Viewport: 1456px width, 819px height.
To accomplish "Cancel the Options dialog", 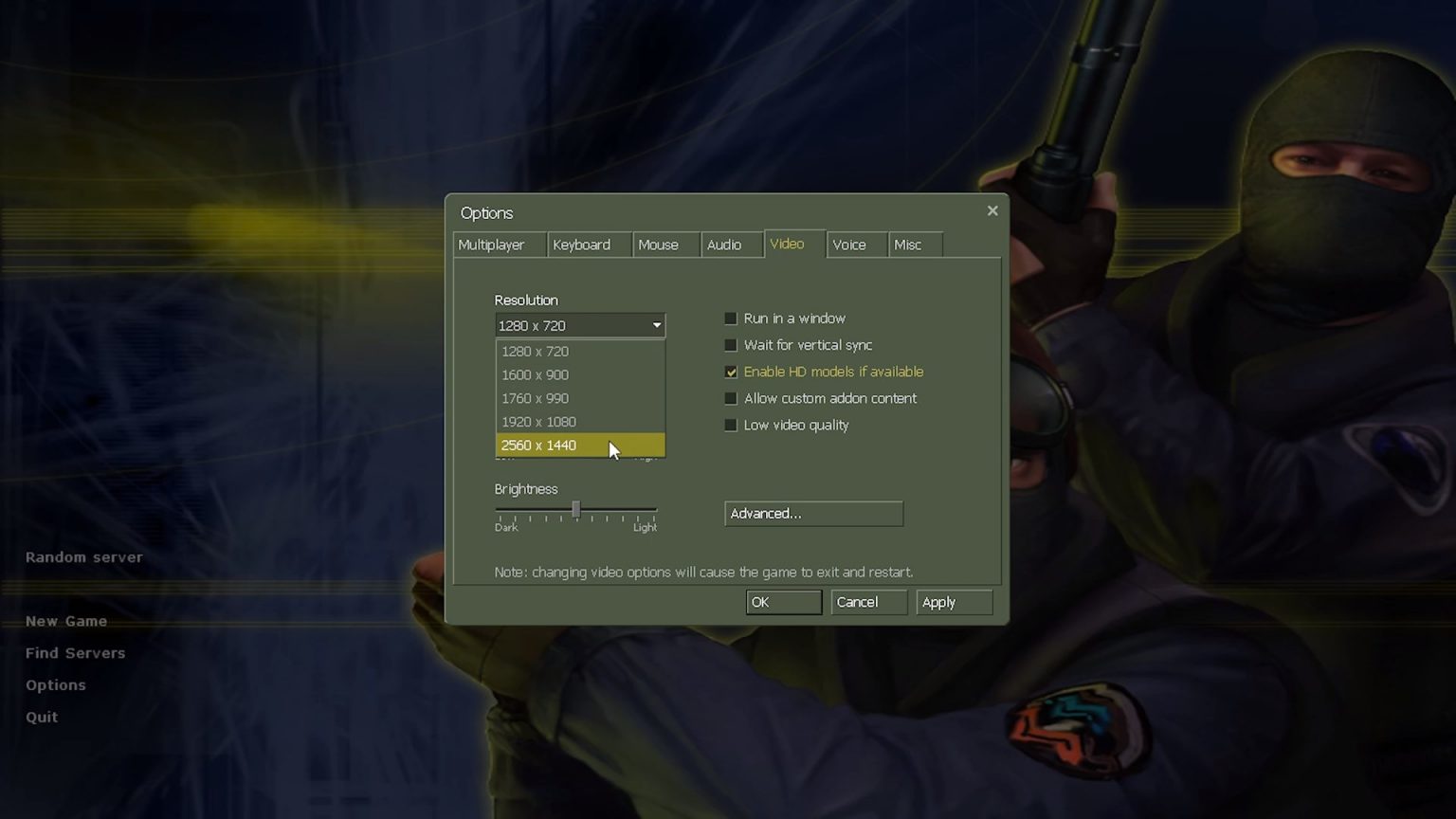I will click(x=868, y=602).
